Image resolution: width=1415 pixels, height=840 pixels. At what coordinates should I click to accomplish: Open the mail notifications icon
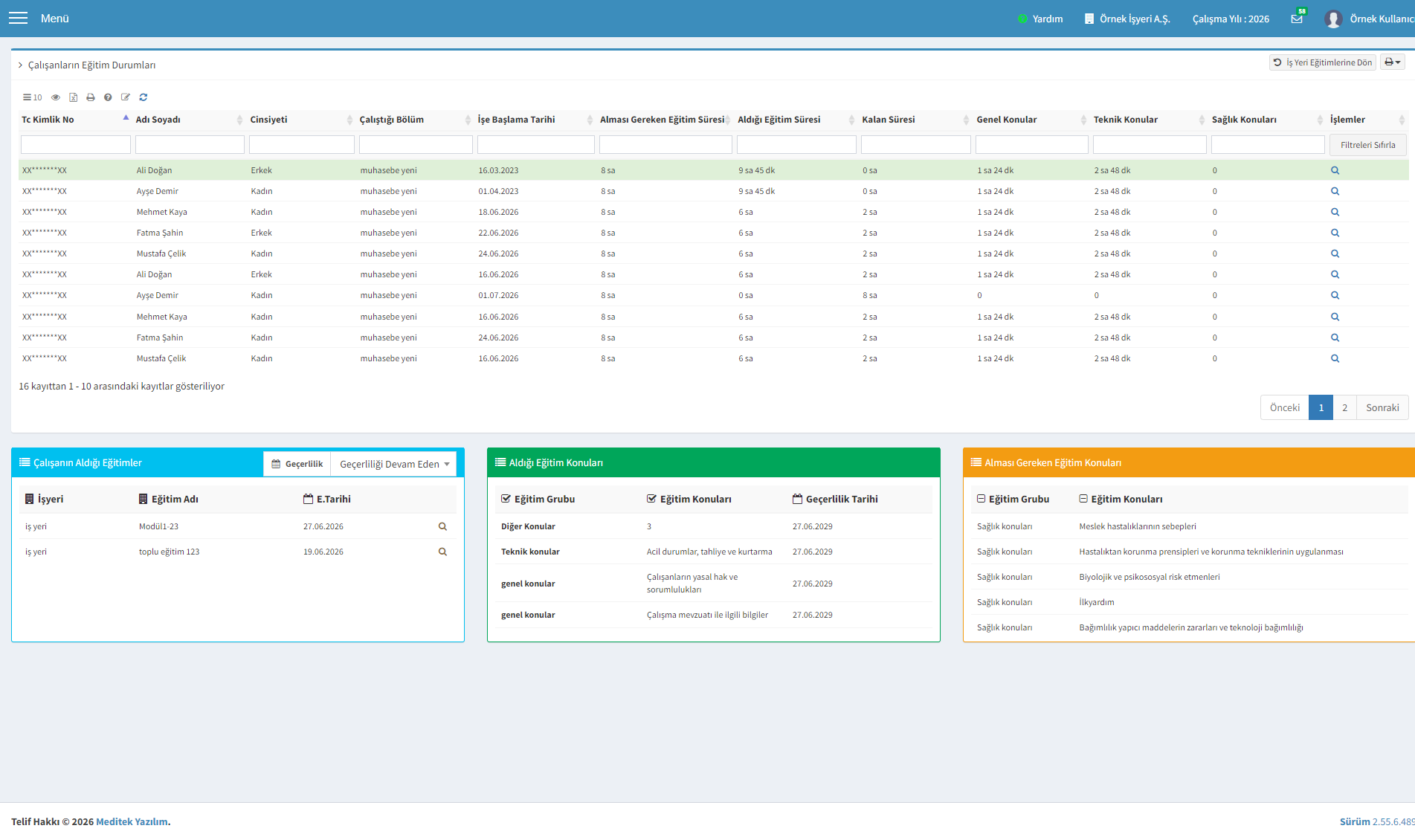coord(1297,19)
